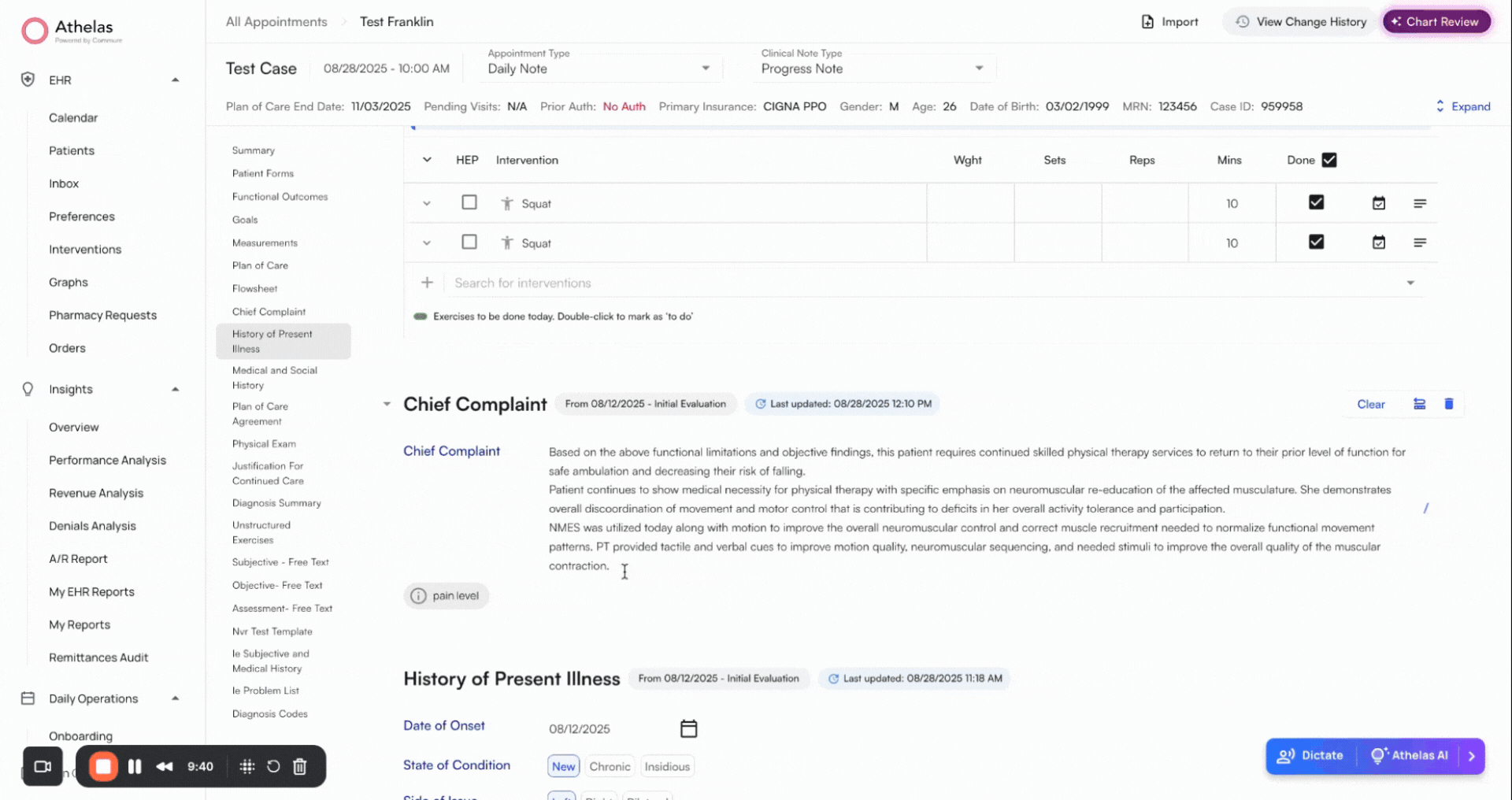Jump to Diagnosis Codes section
Image resolution: width=1512 pixels, height=800 pixels.
270,713
